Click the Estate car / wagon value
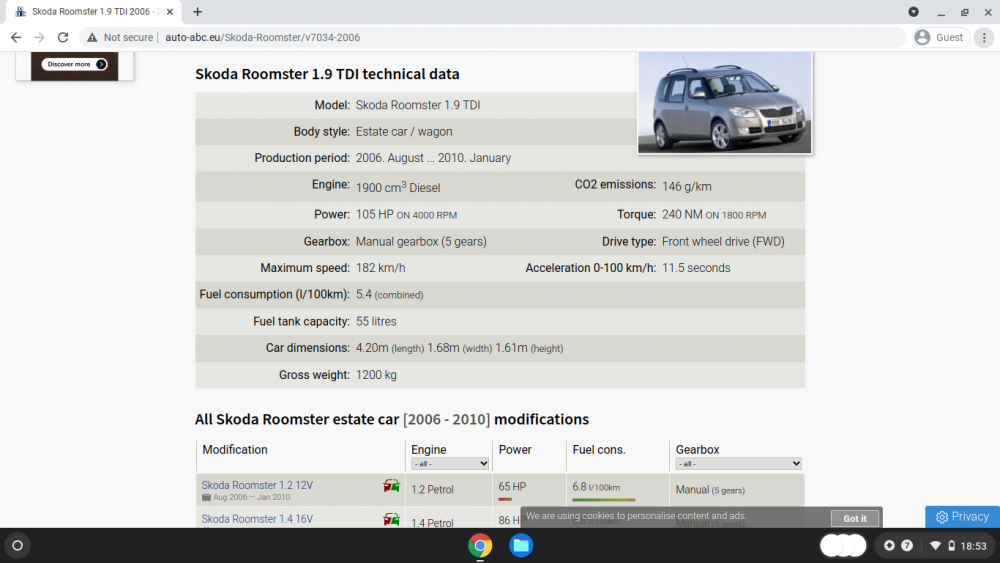This screenshot has height=563, width=1000. pos(404,132)
